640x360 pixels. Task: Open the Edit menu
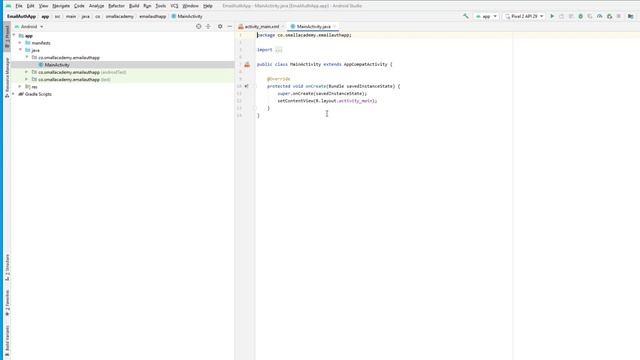point(31,6)
